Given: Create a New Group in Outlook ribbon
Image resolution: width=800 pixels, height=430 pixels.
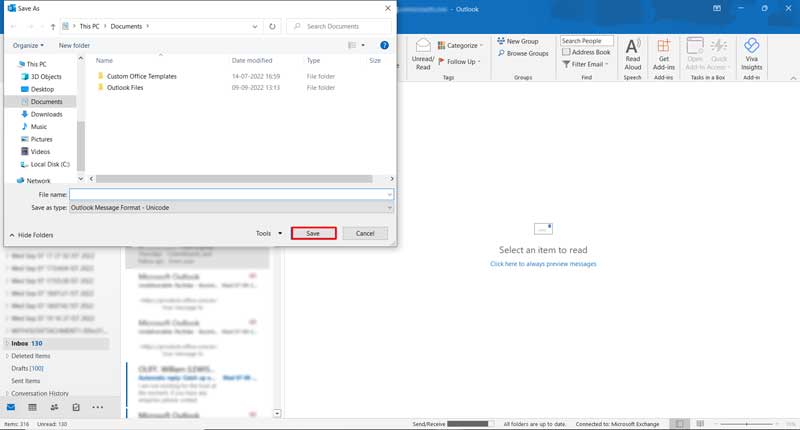Looking at the screenshot, I should 518,41.
